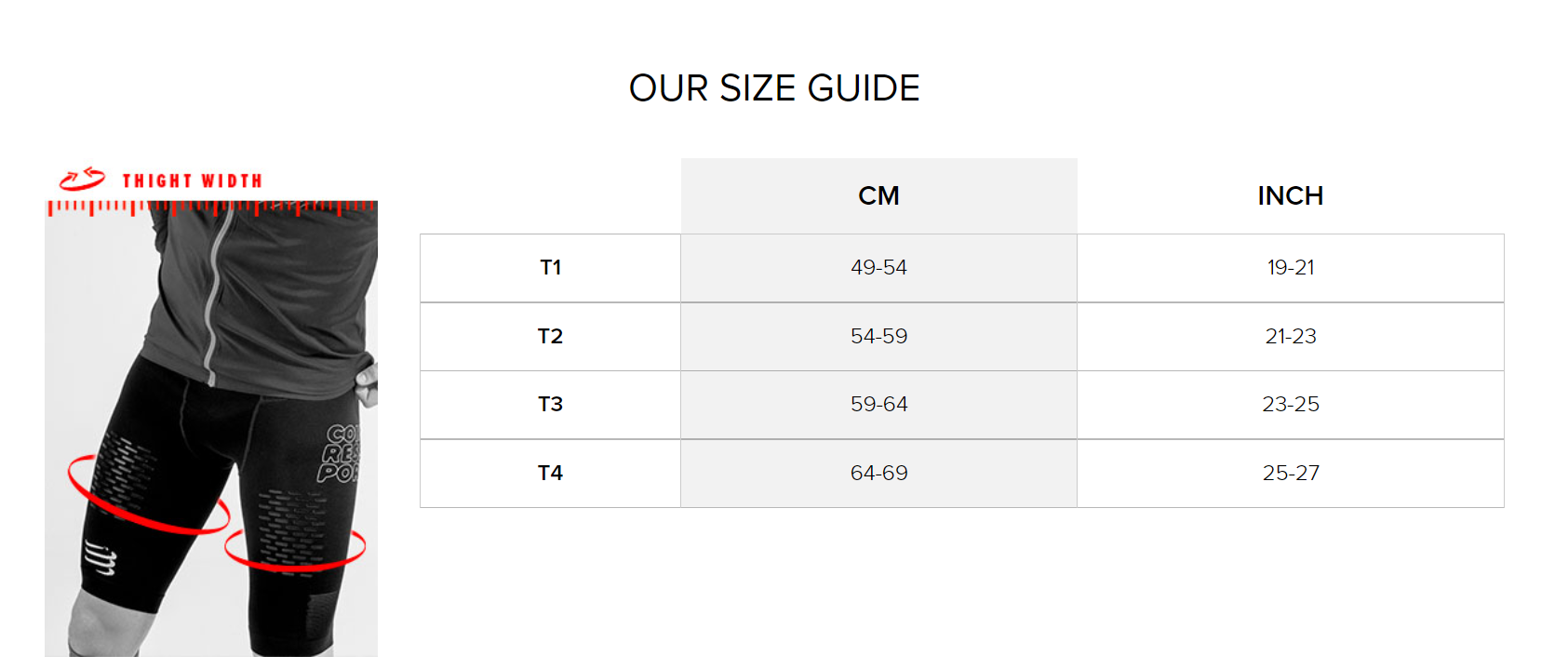Screen dimensions: 1568x669
Task: Click the runner shorts product image
Action: point(211,428)
